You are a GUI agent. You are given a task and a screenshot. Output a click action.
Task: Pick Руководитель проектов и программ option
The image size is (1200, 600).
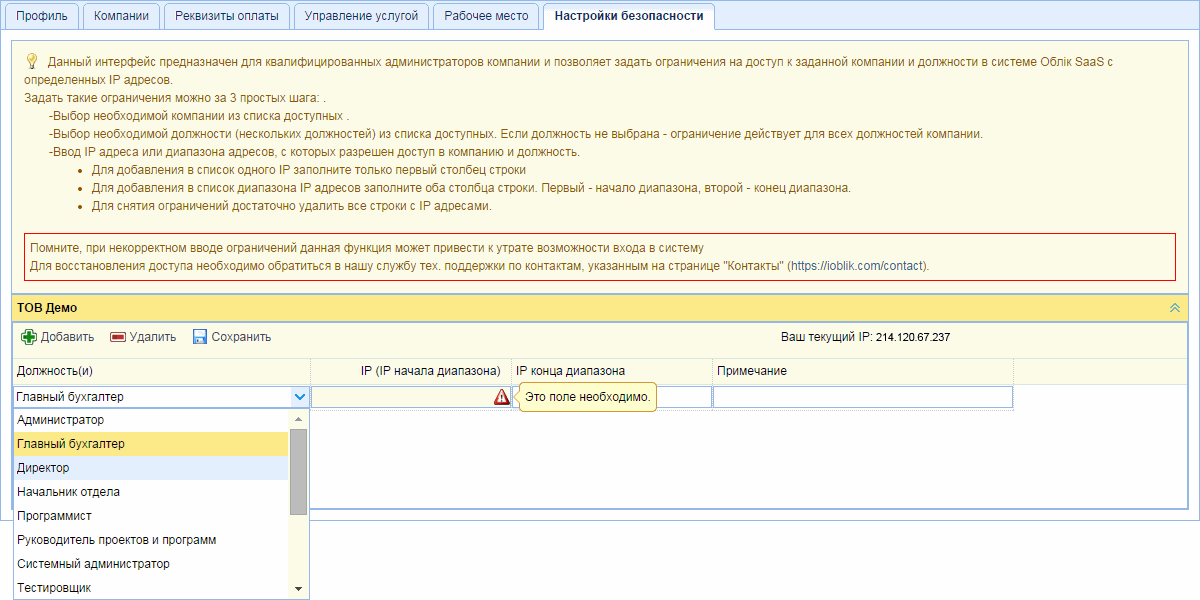tap(151, 540)
